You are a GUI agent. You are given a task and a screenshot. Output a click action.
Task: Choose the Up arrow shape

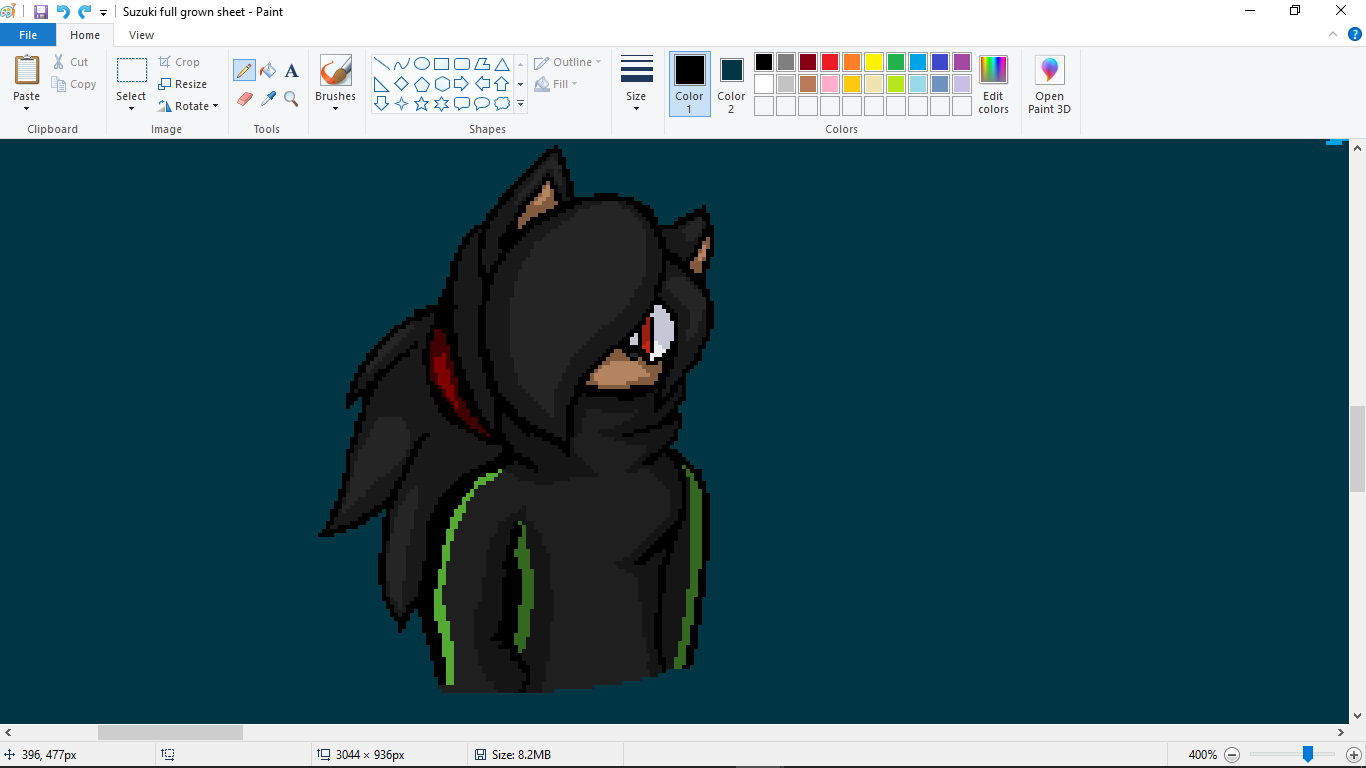pos(502,84)
